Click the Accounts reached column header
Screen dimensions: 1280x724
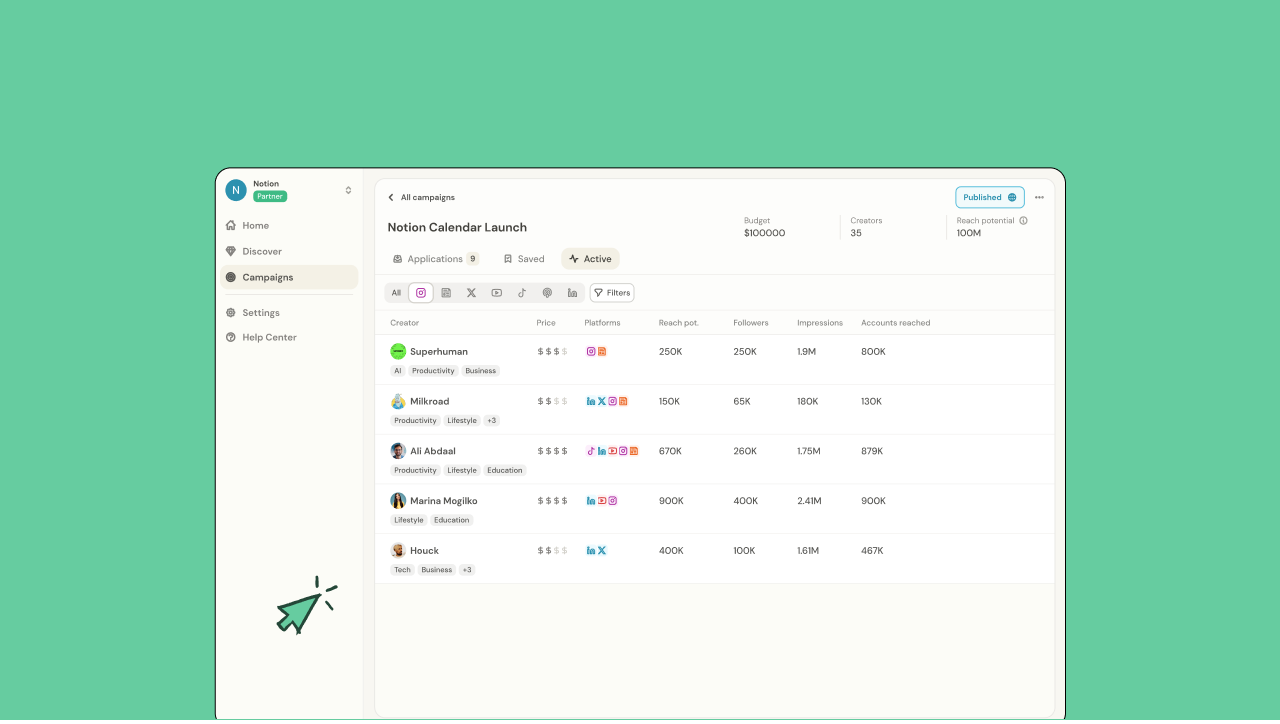pos(896,323)
